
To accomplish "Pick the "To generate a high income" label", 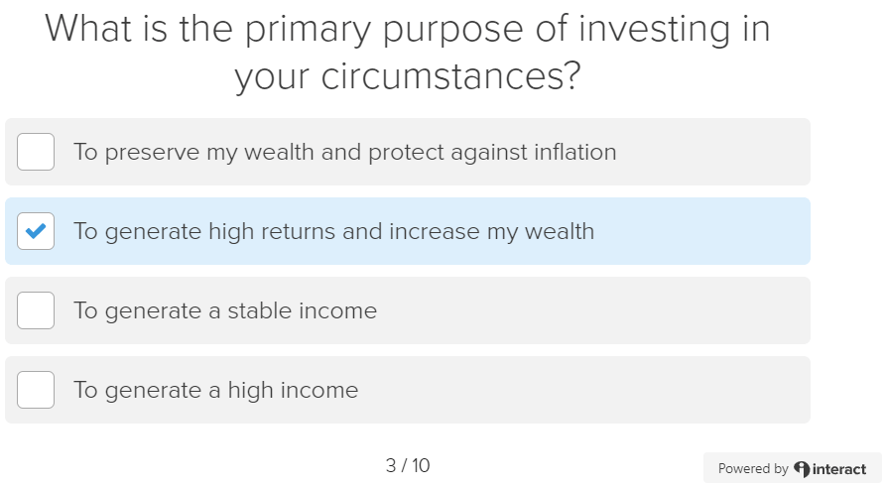I will coord(216,389).
